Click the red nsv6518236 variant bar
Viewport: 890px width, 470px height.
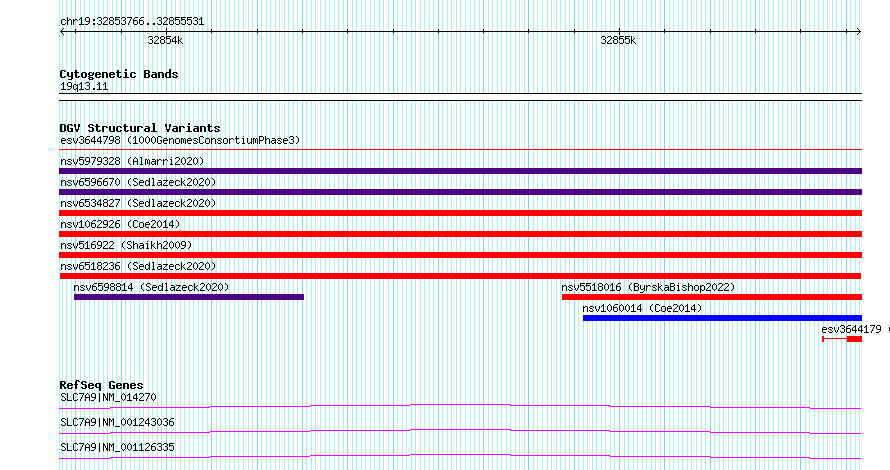pos(460,276)
